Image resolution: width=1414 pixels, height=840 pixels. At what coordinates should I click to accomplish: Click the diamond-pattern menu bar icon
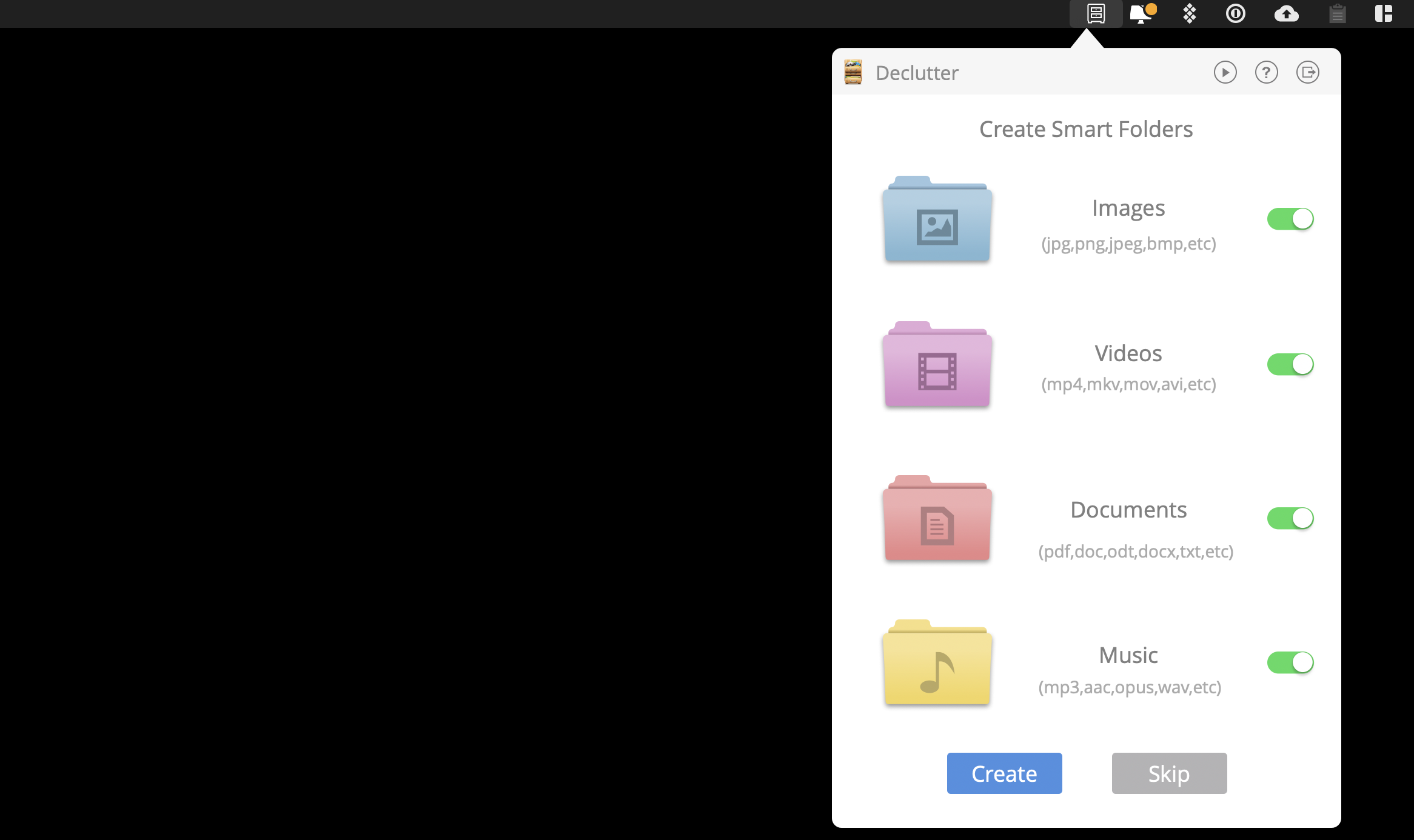1190,13
